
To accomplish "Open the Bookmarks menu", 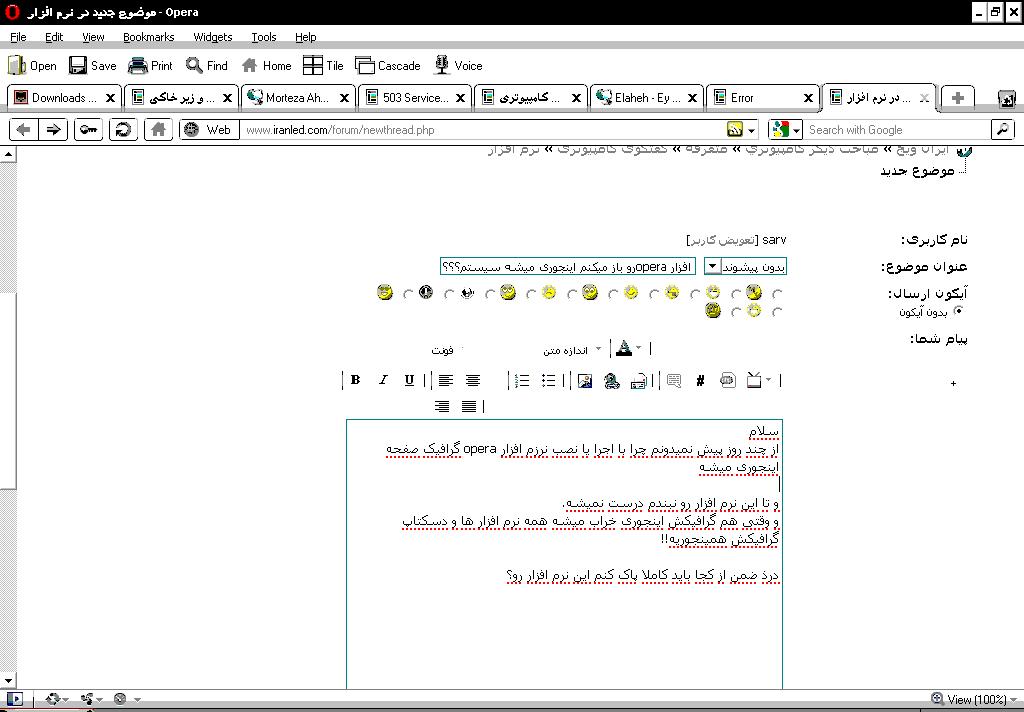I will tap(148, 37).
